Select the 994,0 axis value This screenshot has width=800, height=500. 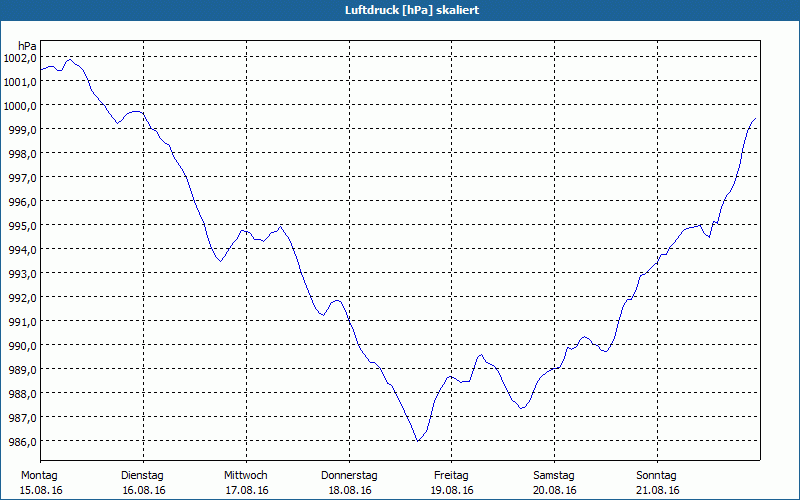pyautogui.click(x=22, y=249)
